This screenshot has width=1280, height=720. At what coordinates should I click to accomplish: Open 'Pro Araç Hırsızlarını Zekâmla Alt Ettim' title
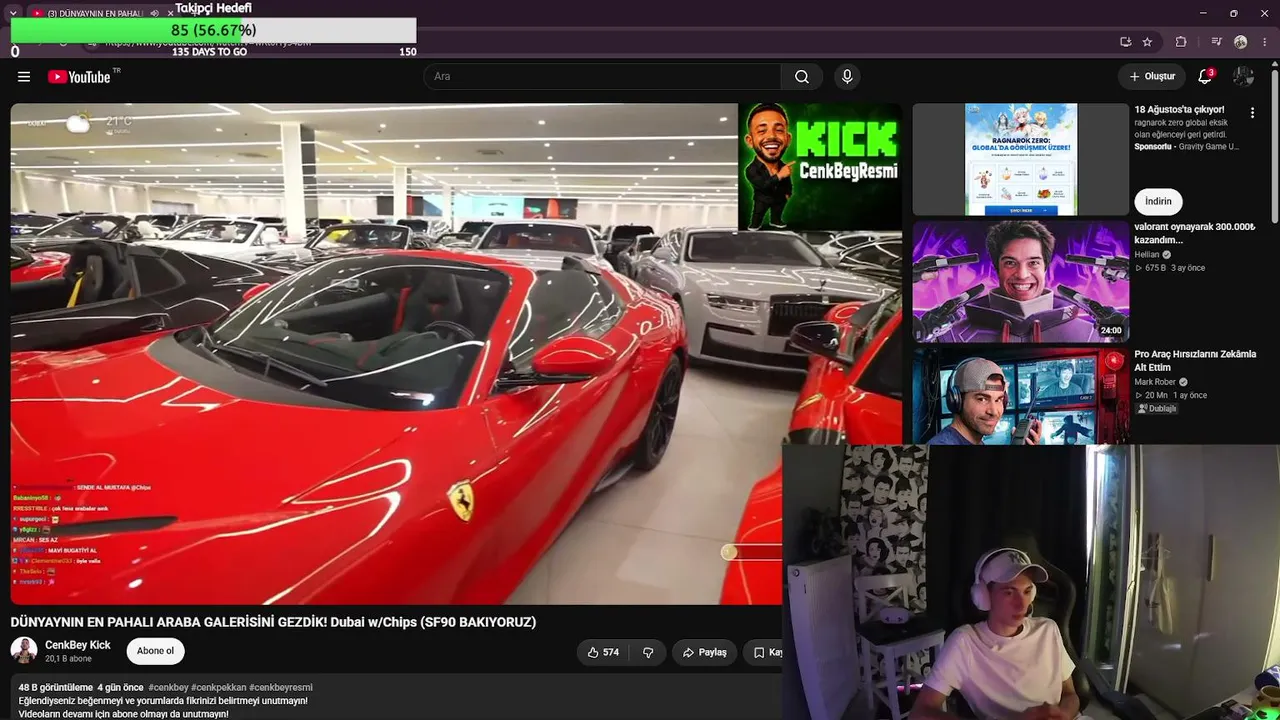[1195, 361]
